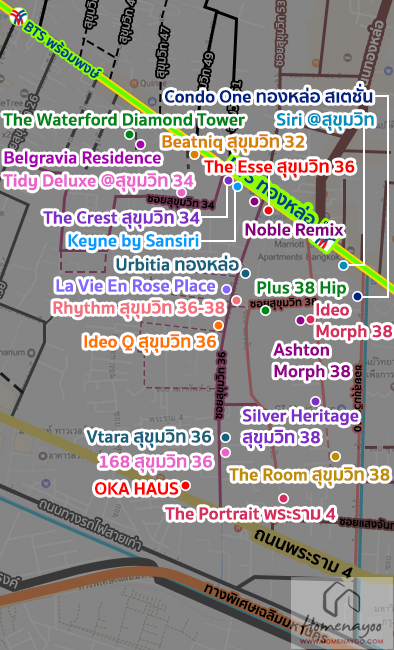Click the La Vie En Rose Place label
The width and height of the screenshot is (394, 650).
click(x=135, y=286)
